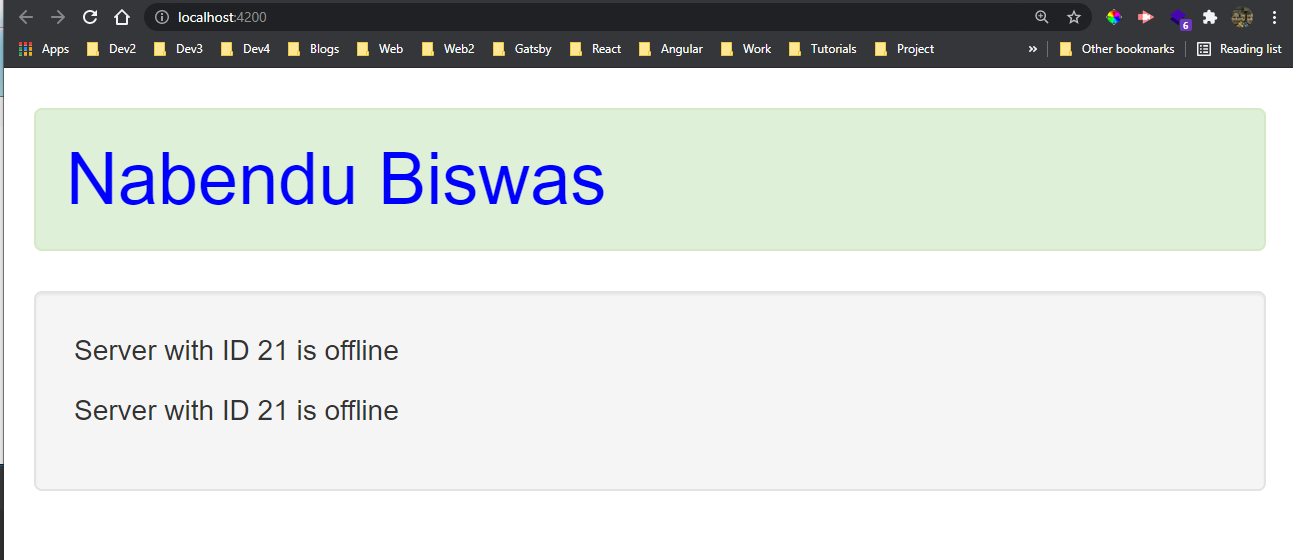Reload the current page
Screen dimensions: 1293x560
(x=90, y=17)
